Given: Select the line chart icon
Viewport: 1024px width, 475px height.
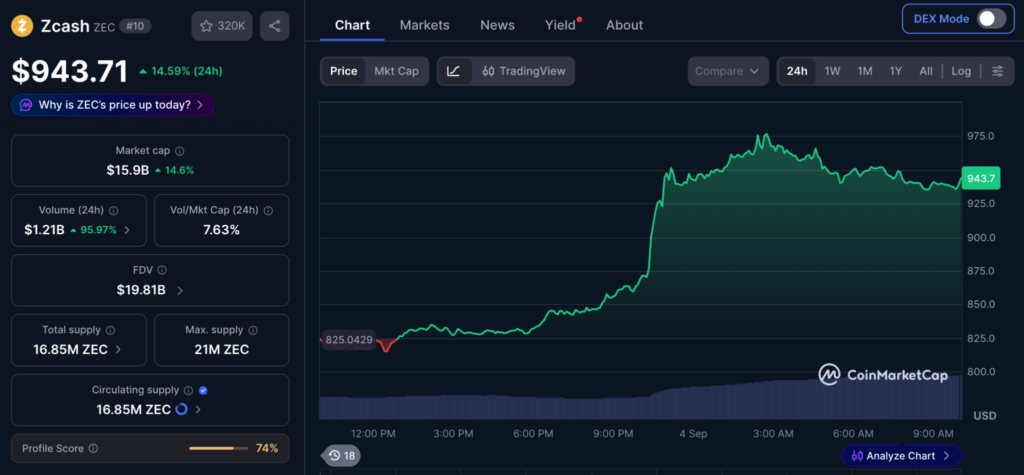Looking at the screenshot, I should point(454,71).
